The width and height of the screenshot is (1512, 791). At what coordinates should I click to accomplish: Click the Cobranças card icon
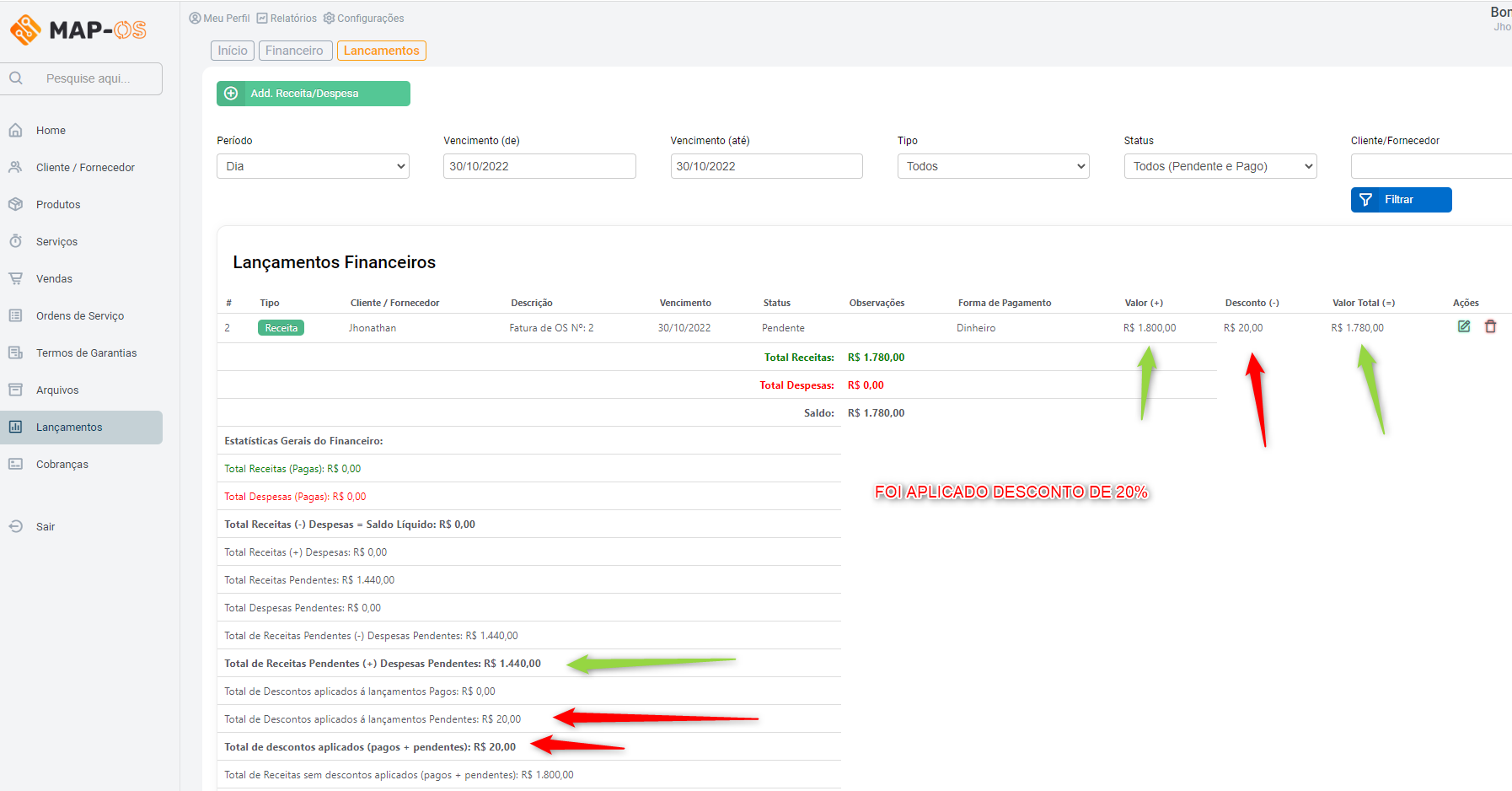point(15,464)
